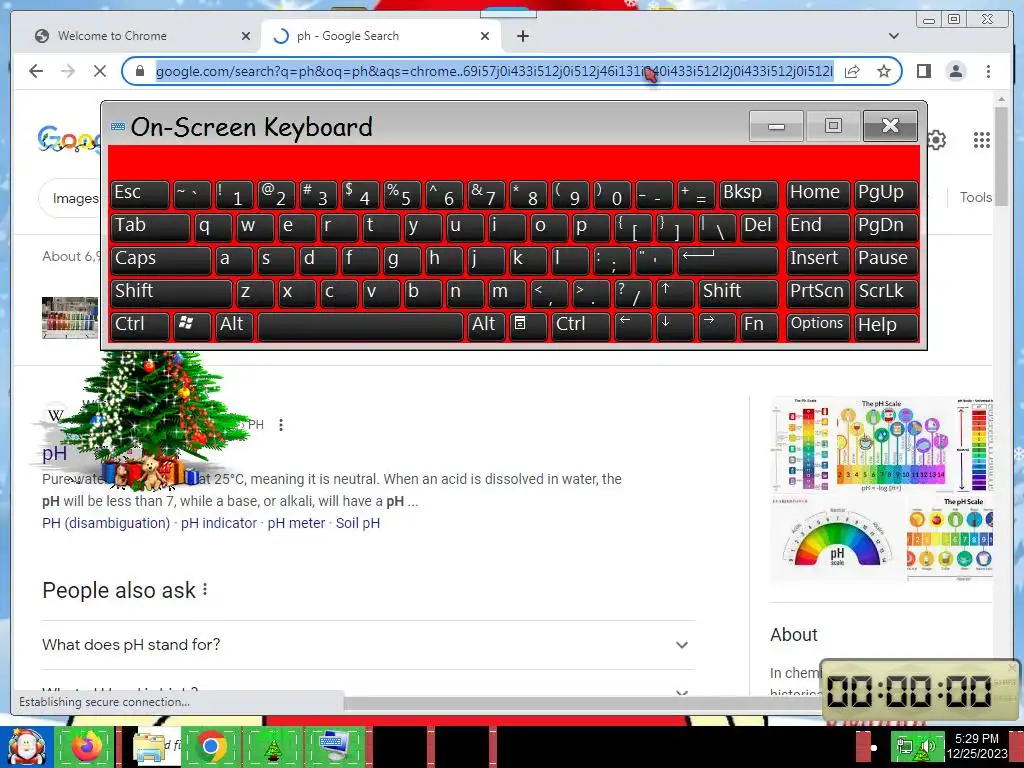Click Windows logo key on On-Screen Keyboard
Screen dimensions: 1024x768
(193, 325)
